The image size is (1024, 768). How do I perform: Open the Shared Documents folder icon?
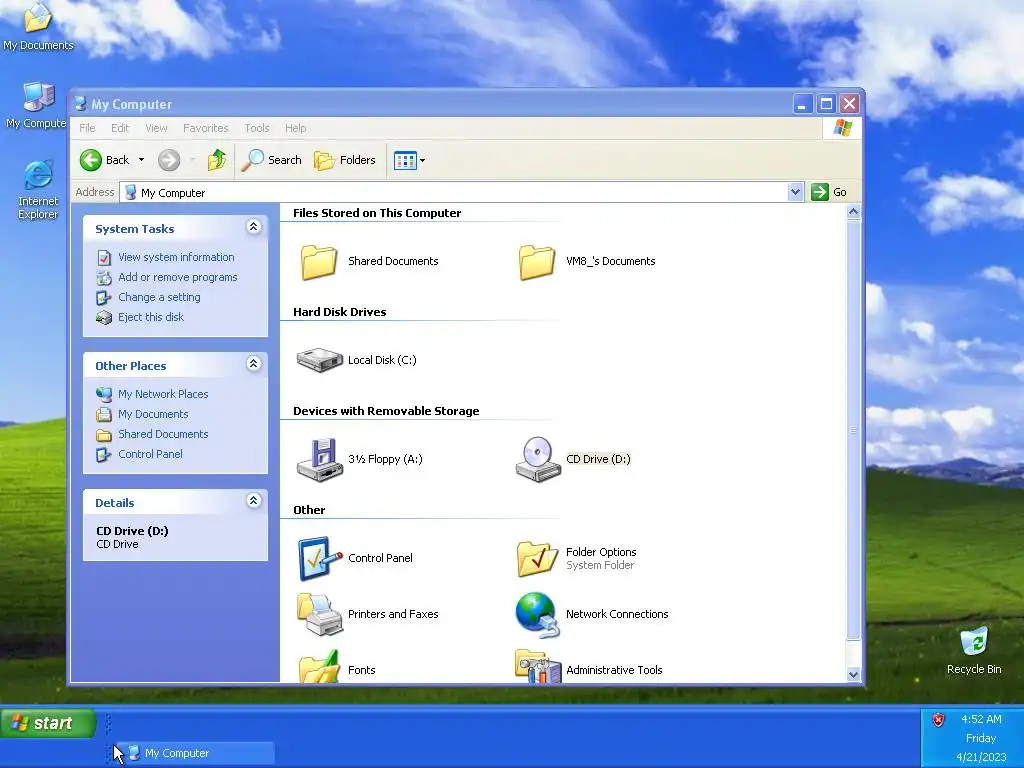(x=319, y=262)
